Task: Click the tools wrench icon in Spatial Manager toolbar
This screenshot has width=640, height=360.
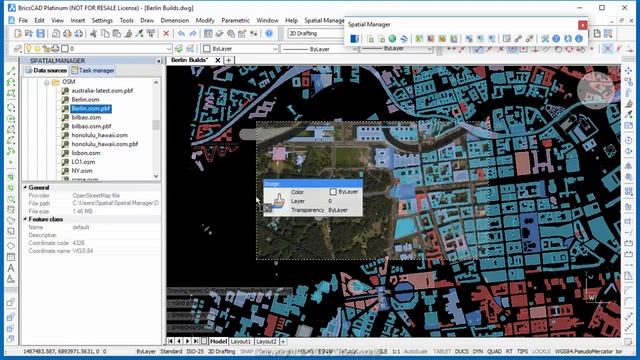Action: point(545,39)
